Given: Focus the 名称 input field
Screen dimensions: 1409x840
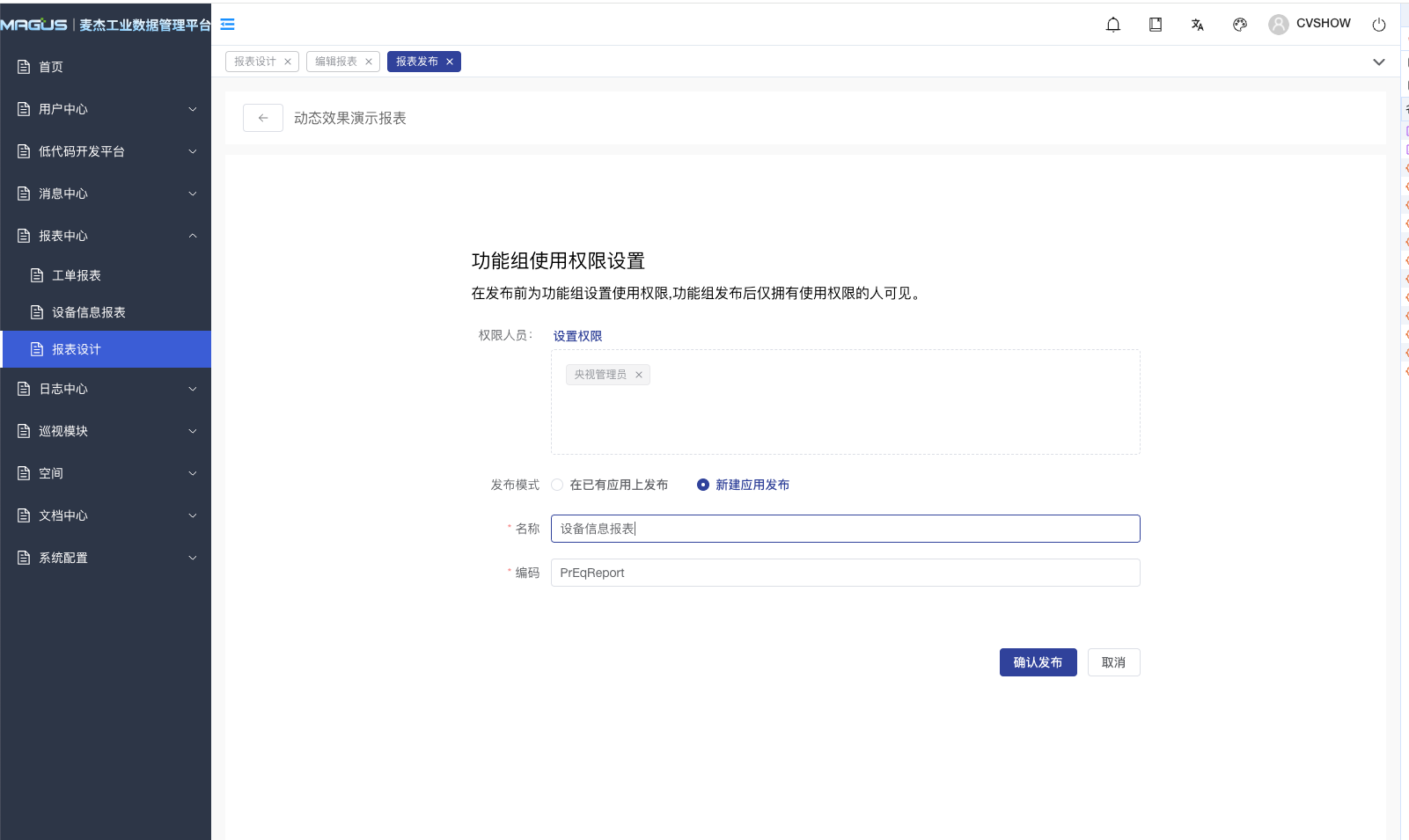Looking at the screenshot, I should click(846, 529).
